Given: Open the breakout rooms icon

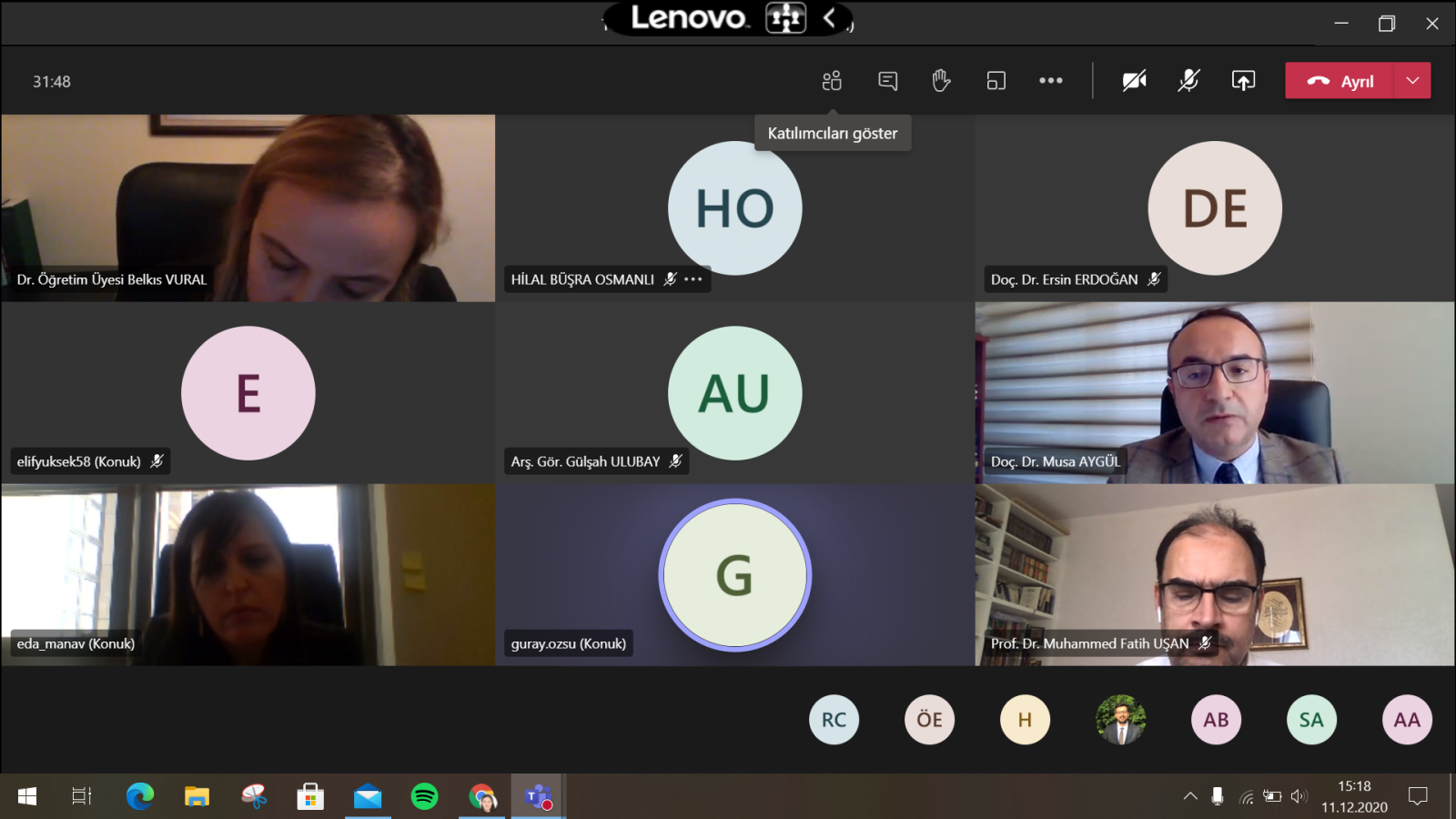Looking at the screenshot, I should [x=996, y=81].
